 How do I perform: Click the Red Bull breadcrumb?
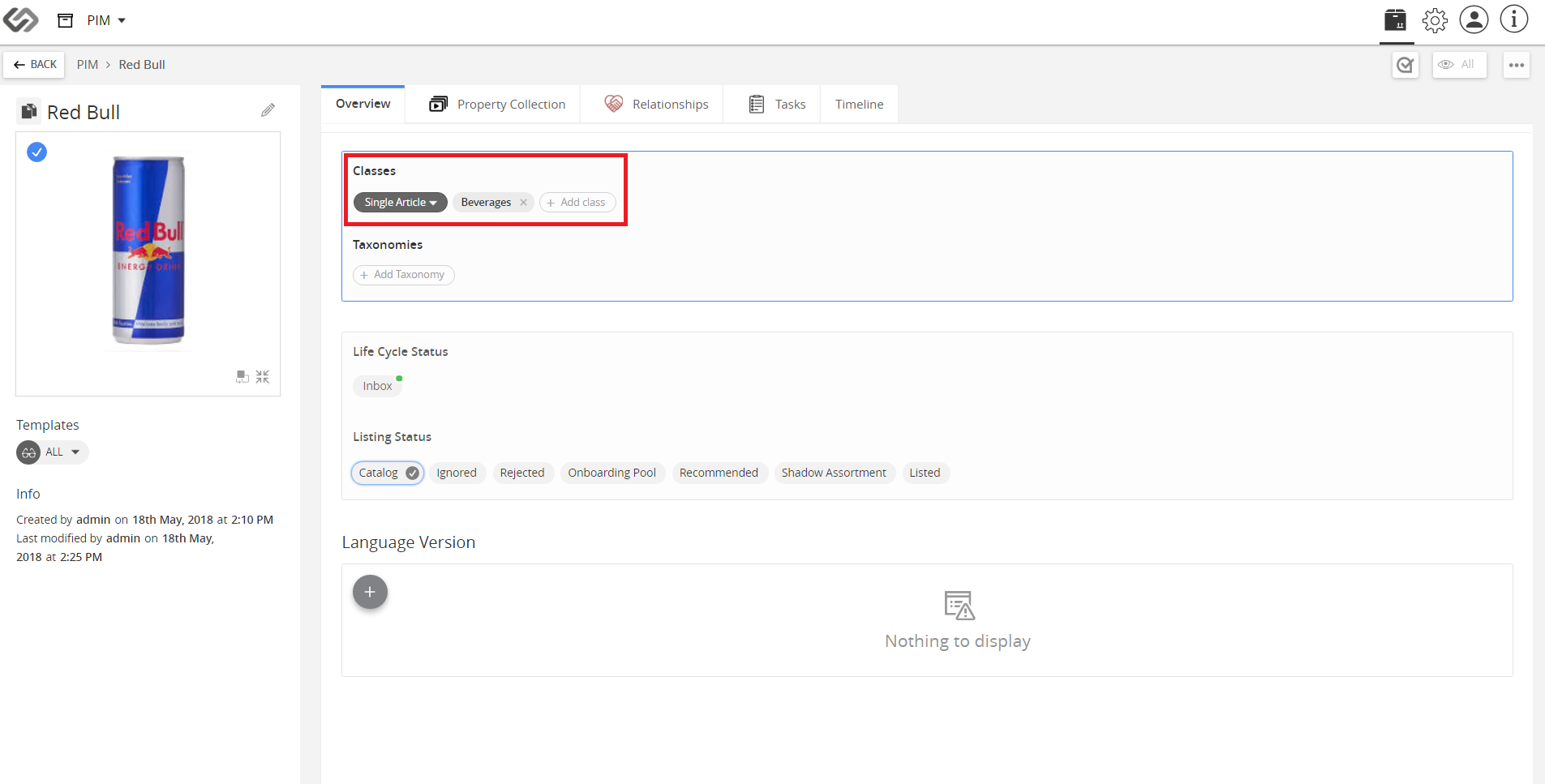(x=142, y=65)
